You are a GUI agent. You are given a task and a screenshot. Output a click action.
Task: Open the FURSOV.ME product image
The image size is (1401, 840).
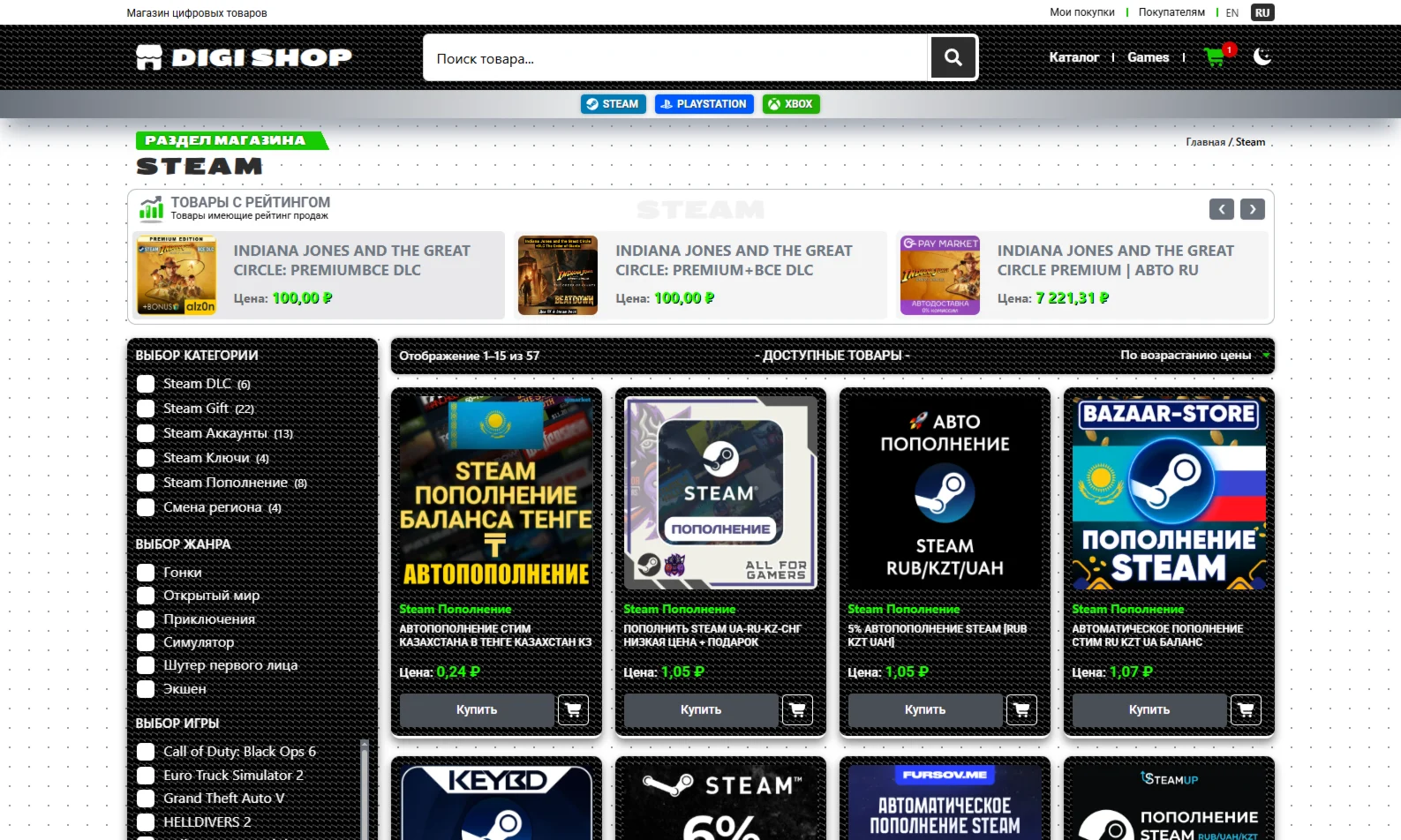tap(945, 802)
